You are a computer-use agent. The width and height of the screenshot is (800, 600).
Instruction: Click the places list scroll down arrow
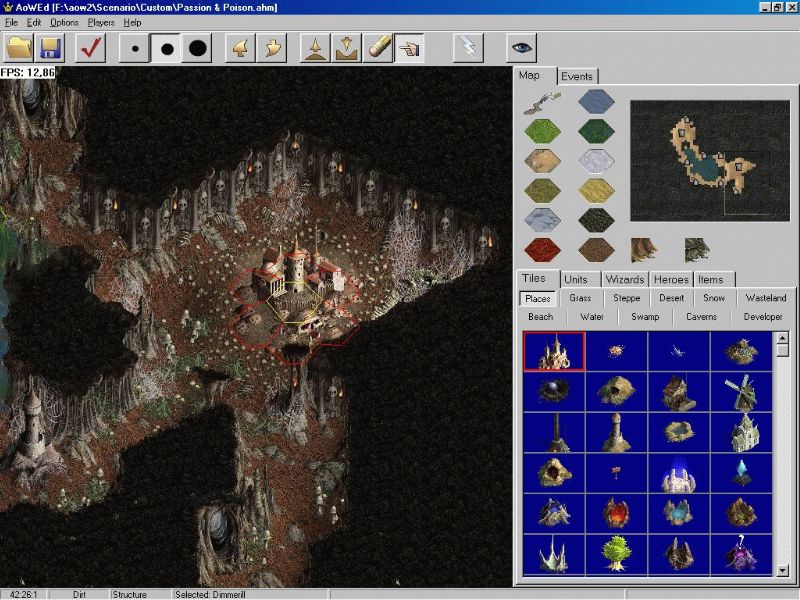click(782, 570)
